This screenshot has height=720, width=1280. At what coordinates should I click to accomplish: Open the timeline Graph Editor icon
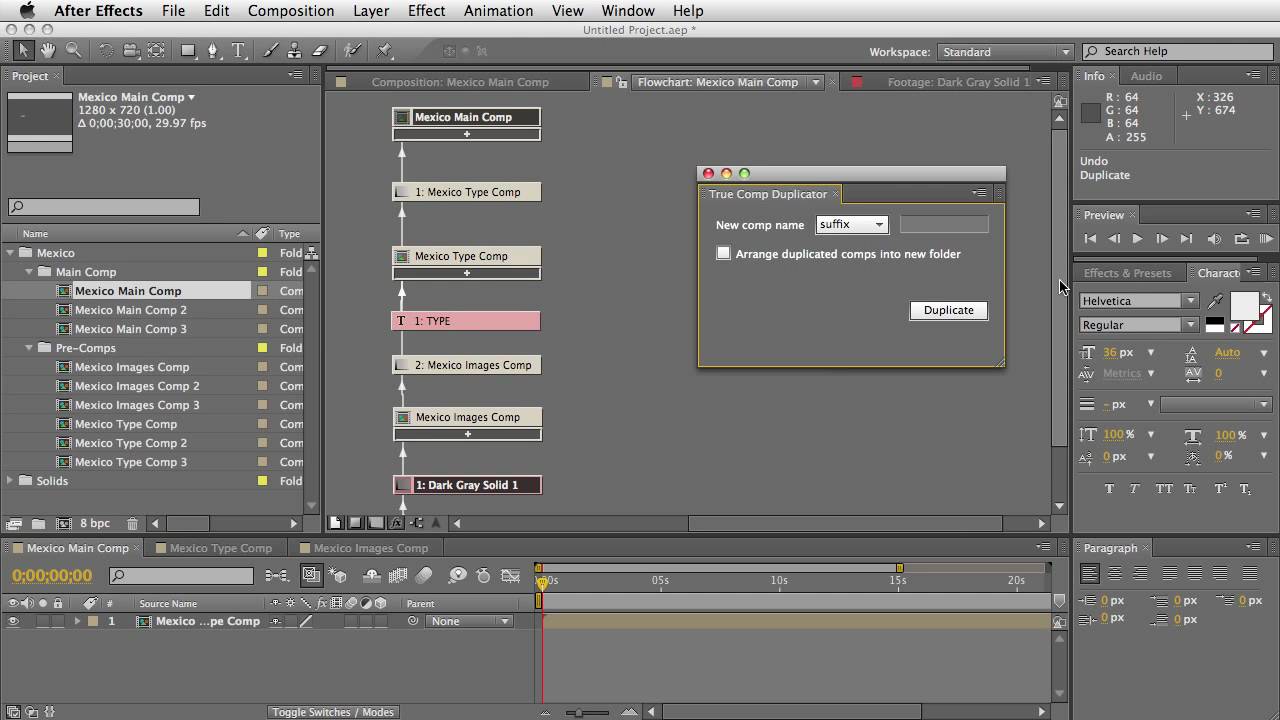click(510, 575)
